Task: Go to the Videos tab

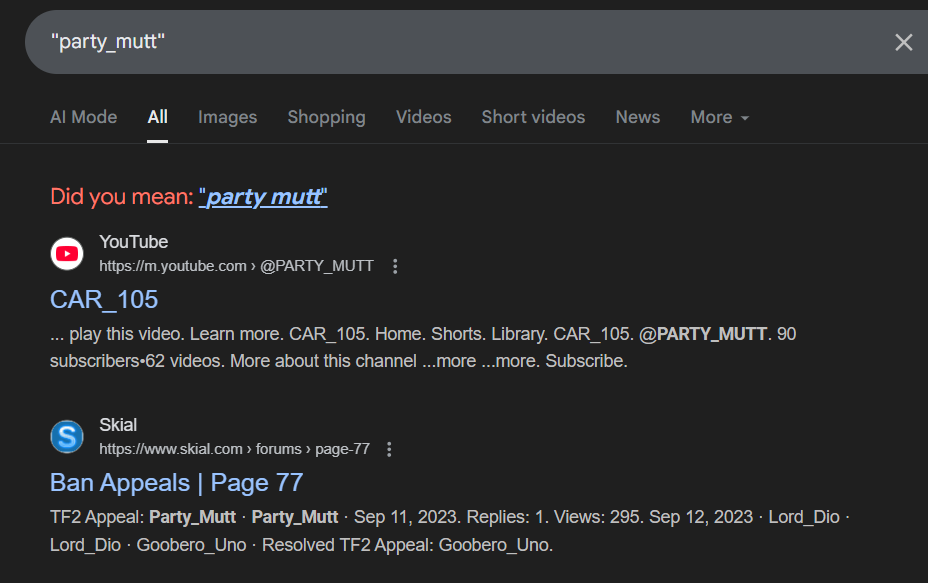Action: point(423,117)
